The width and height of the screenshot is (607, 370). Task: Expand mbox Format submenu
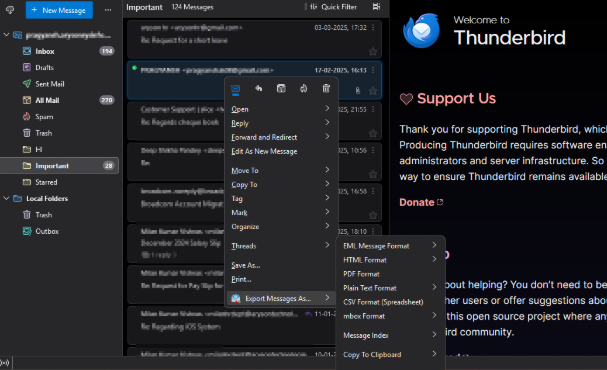tap(390, 316)
